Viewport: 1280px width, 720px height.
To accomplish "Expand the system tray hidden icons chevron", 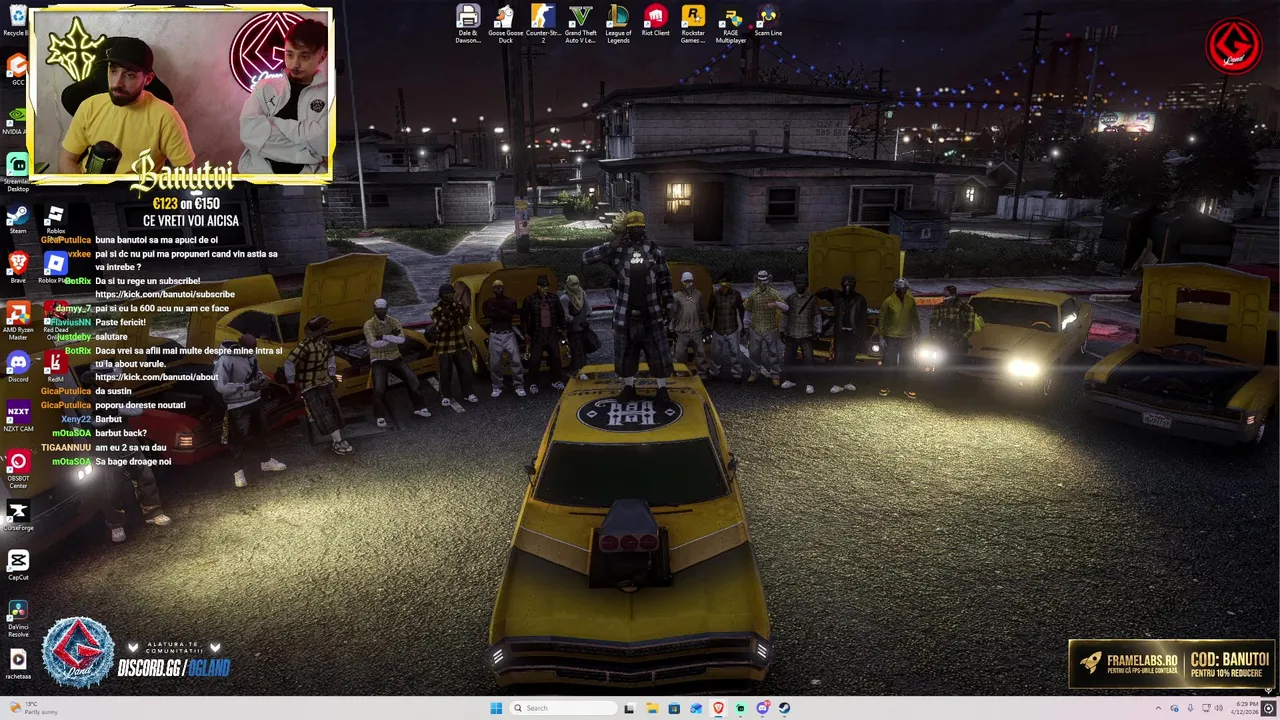I will coord(1159,708).
